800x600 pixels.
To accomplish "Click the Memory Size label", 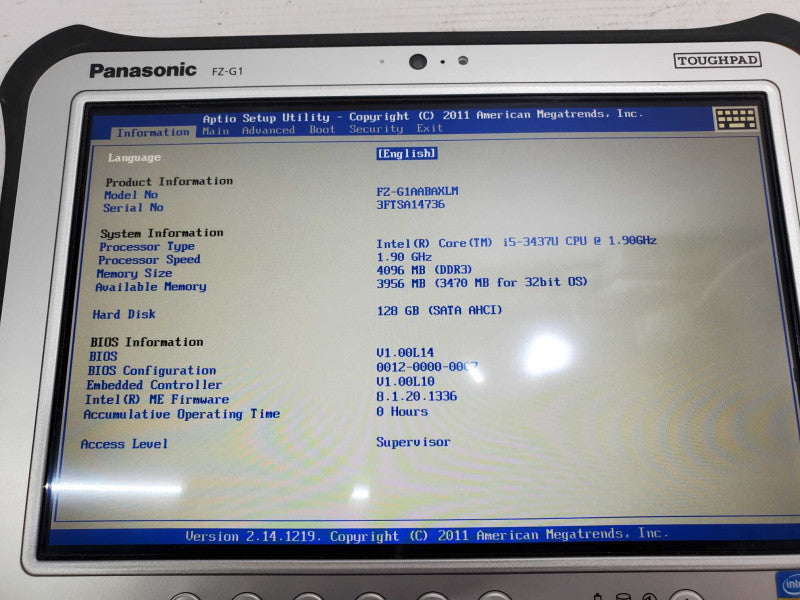I will (134, 273).
